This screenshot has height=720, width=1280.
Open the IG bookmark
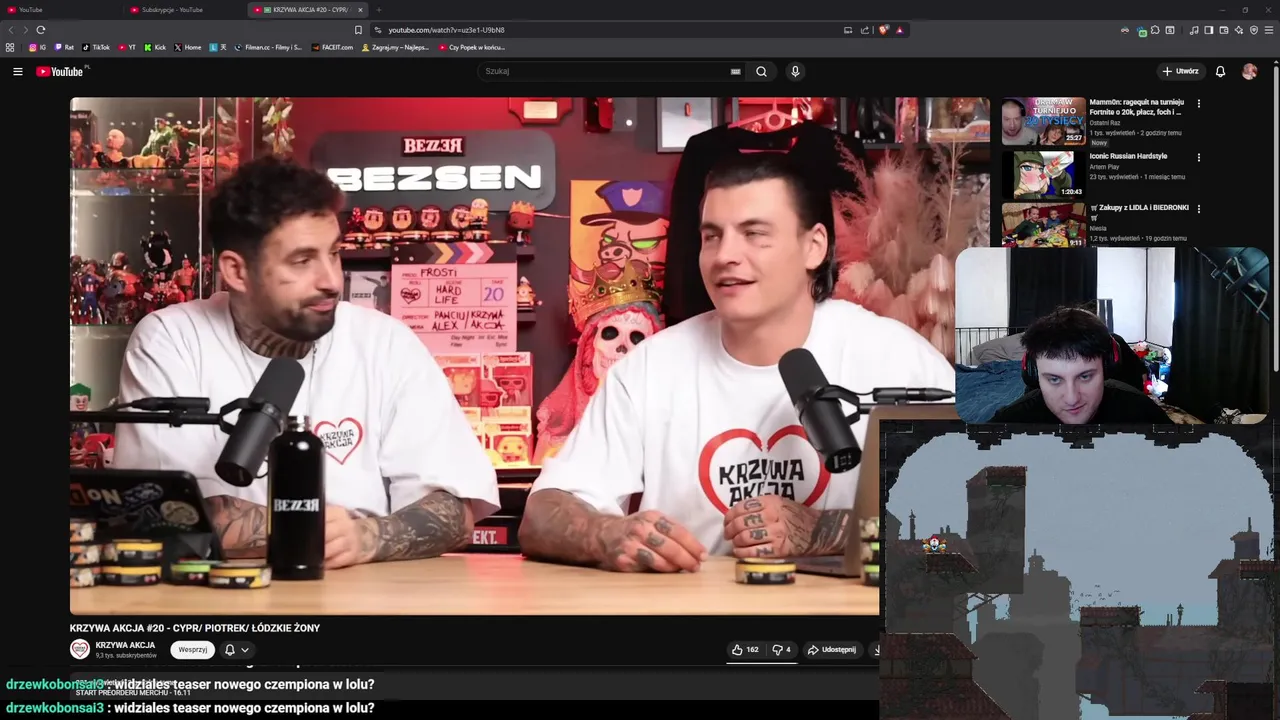tap(38, 47)
